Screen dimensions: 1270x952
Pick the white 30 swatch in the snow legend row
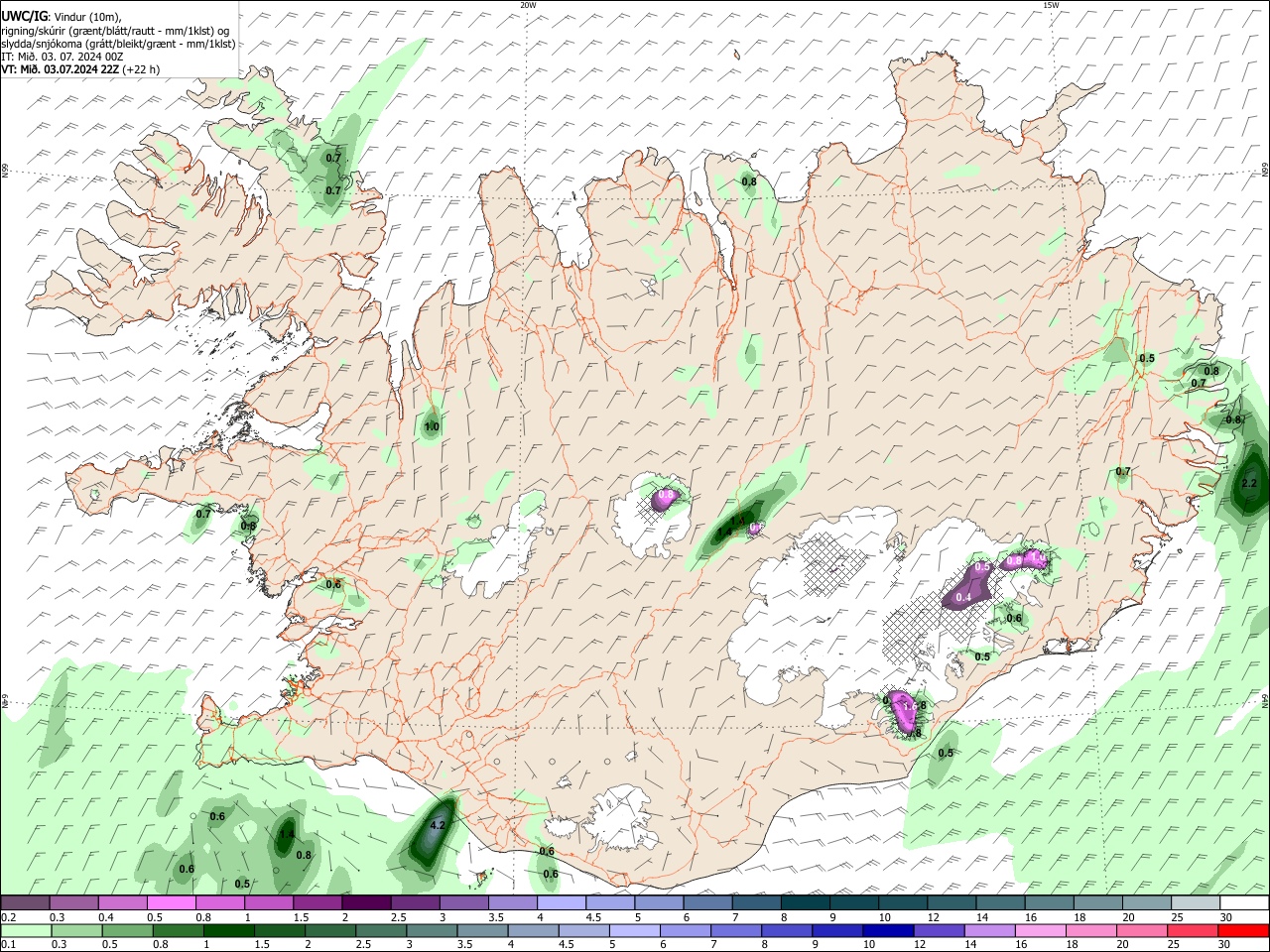[x=1243, y=902]
